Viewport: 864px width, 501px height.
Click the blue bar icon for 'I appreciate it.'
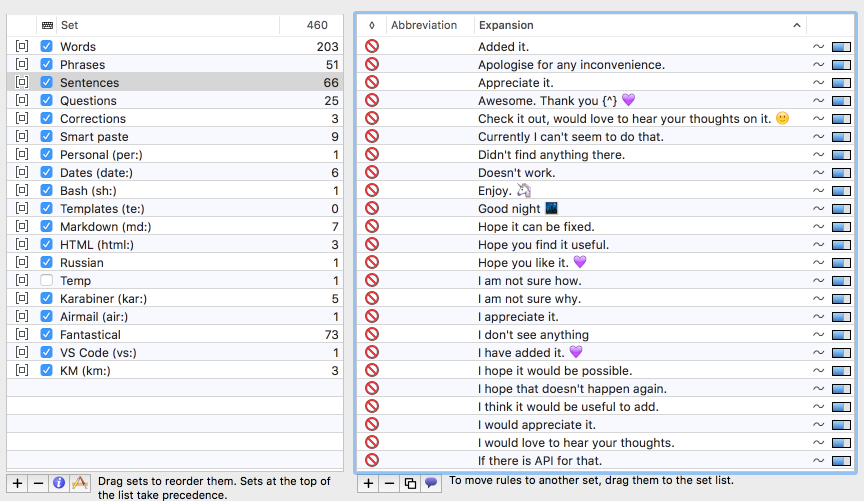pyautogui.click(x=841, y=317)
